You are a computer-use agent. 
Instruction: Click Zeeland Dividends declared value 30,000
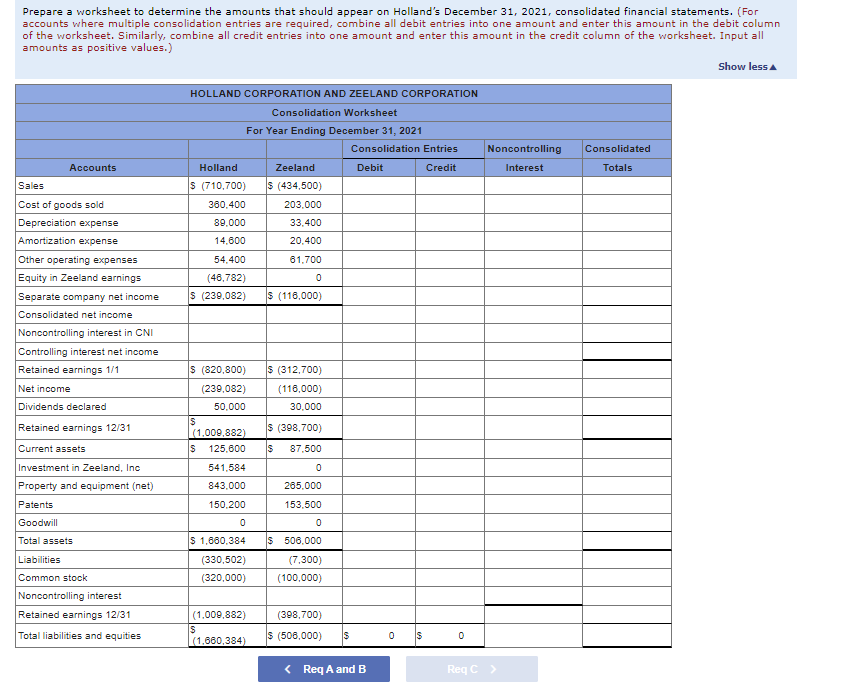click(305, 407)
